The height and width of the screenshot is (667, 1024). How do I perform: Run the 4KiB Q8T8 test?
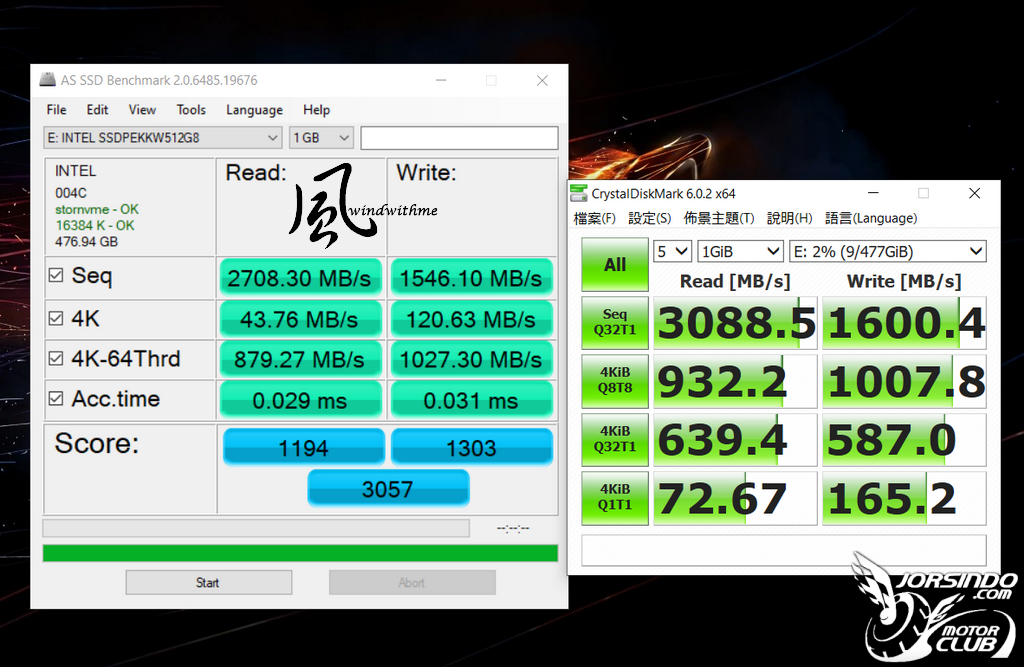coord(615,381)
